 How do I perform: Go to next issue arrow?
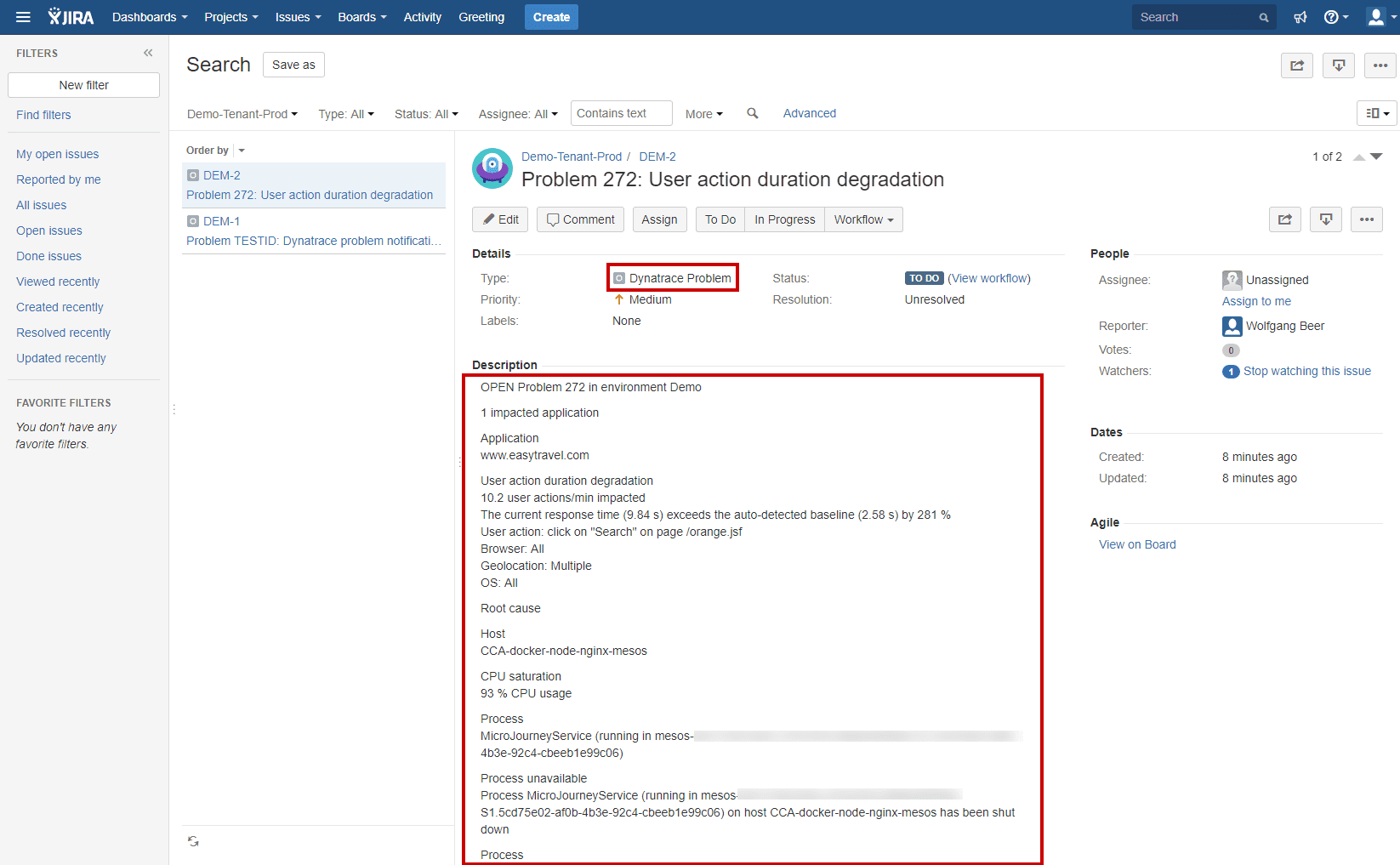pyautogui.click(x=1376, y=157)
